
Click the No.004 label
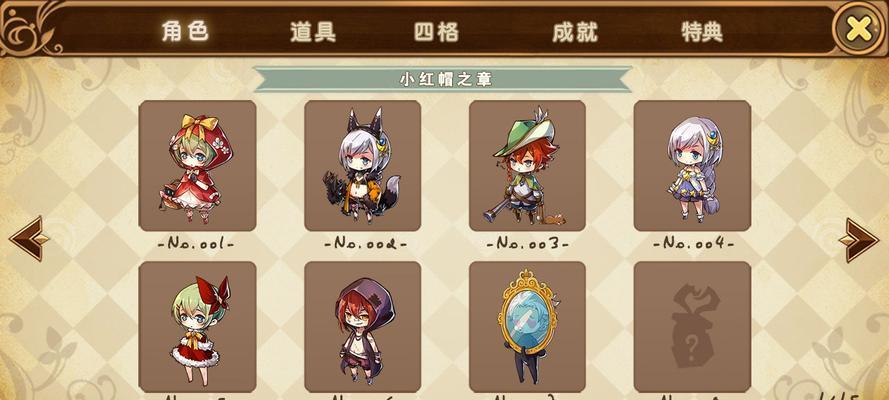(693, 244)
